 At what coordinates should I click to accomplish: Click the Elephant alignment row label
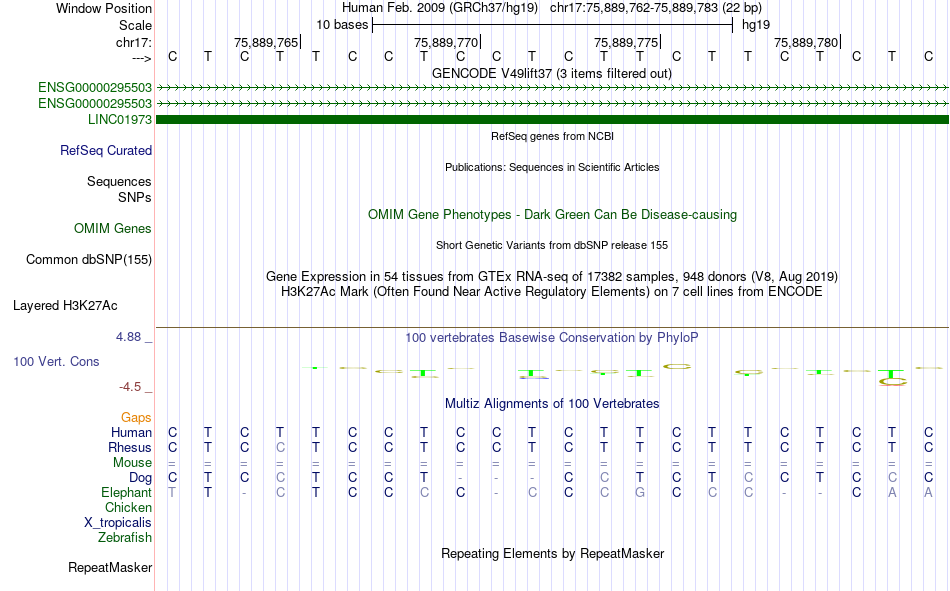126,493
